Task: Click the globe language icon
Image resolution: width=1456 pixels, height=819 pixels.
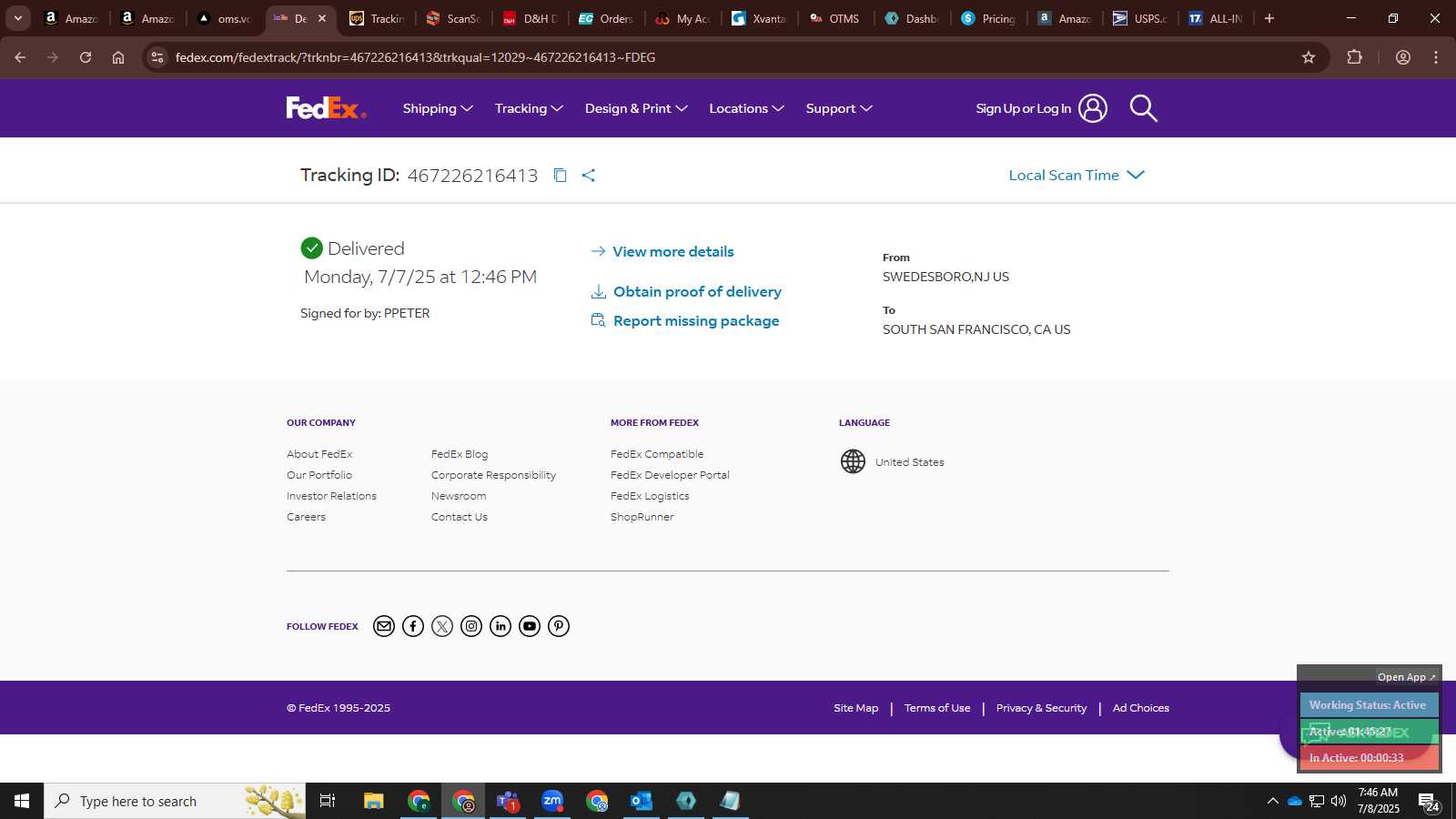Action: coord(853,462)
